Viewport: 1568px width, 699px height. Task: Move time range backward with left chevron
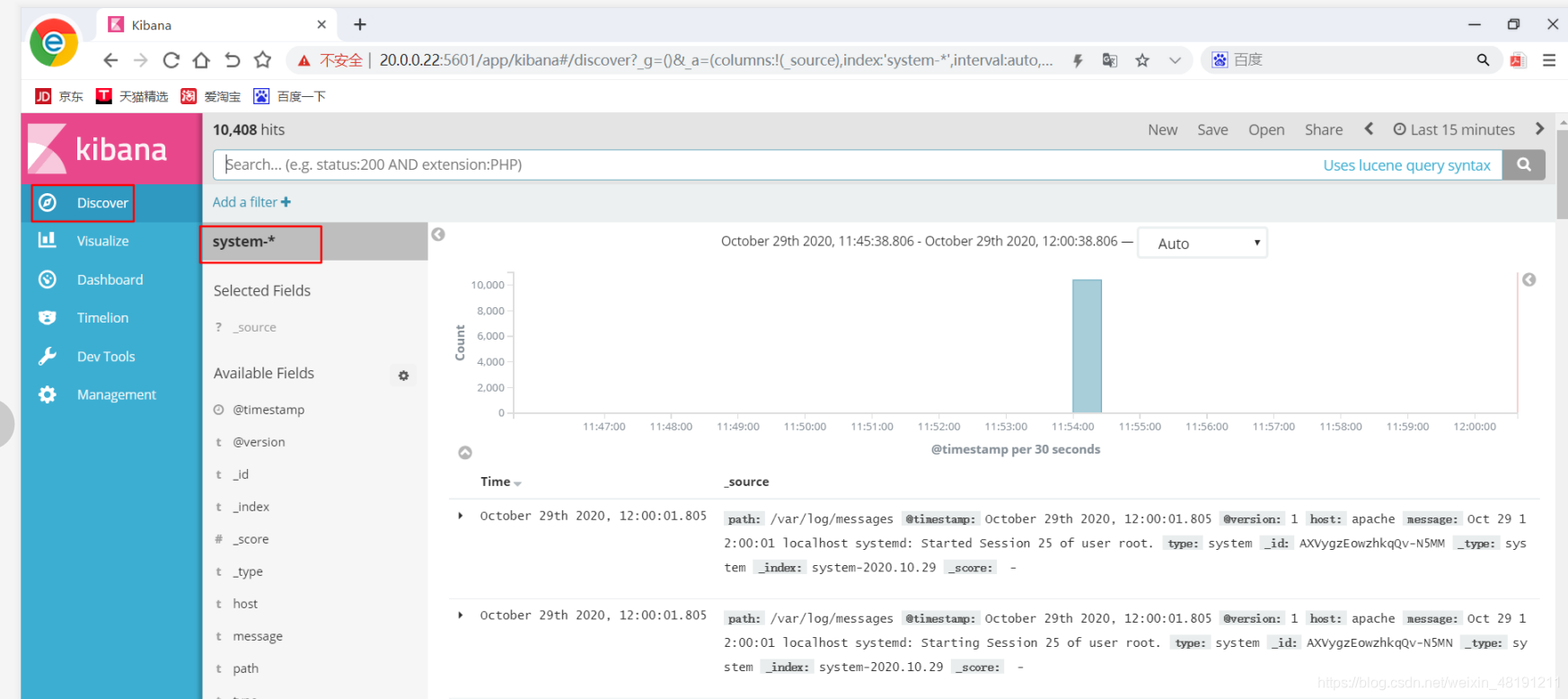click(x=1369, y=128)
